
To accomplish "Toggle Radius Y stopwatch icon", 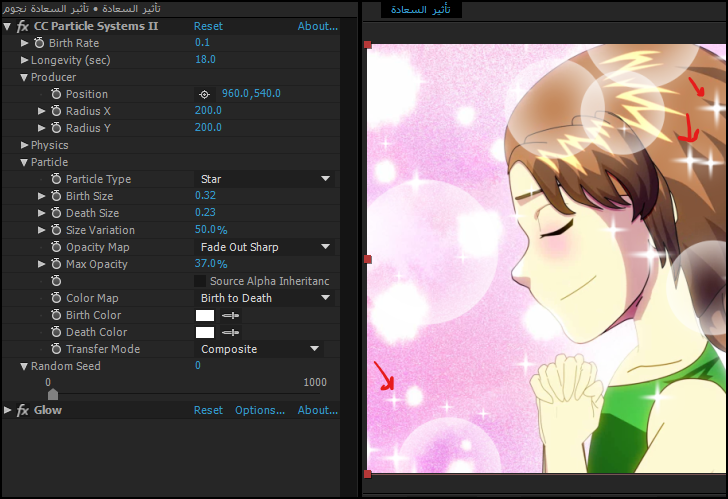I will click(x=56, y=128).
